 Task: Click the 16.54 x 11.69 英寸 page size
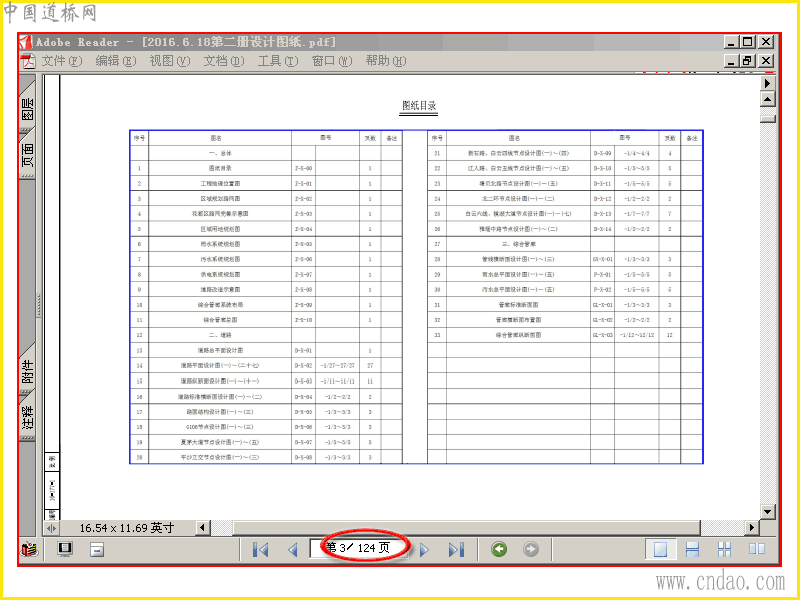click(127, 528)
